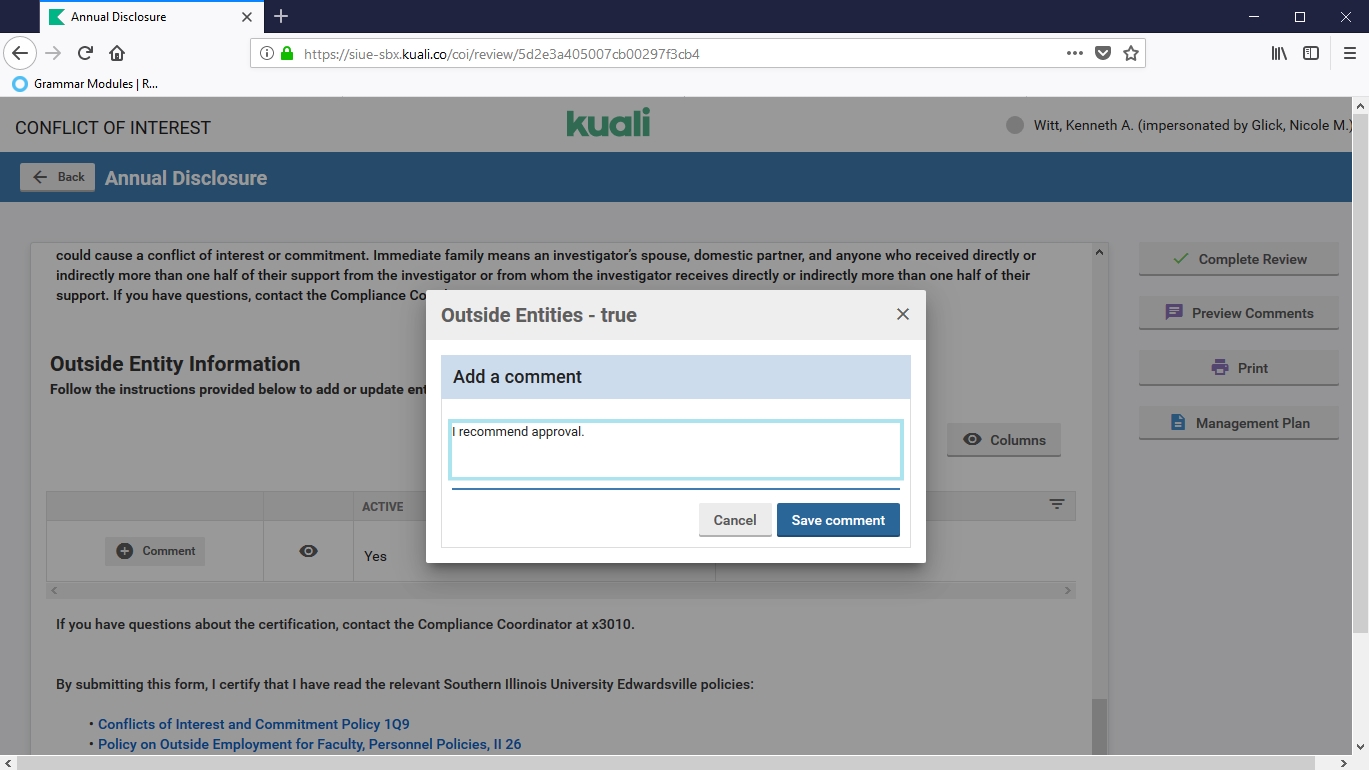This screenshot has height=770, width=1369.
Task: Reload the page in the browser
Action: pyautogui.click(x=85, y=53)
